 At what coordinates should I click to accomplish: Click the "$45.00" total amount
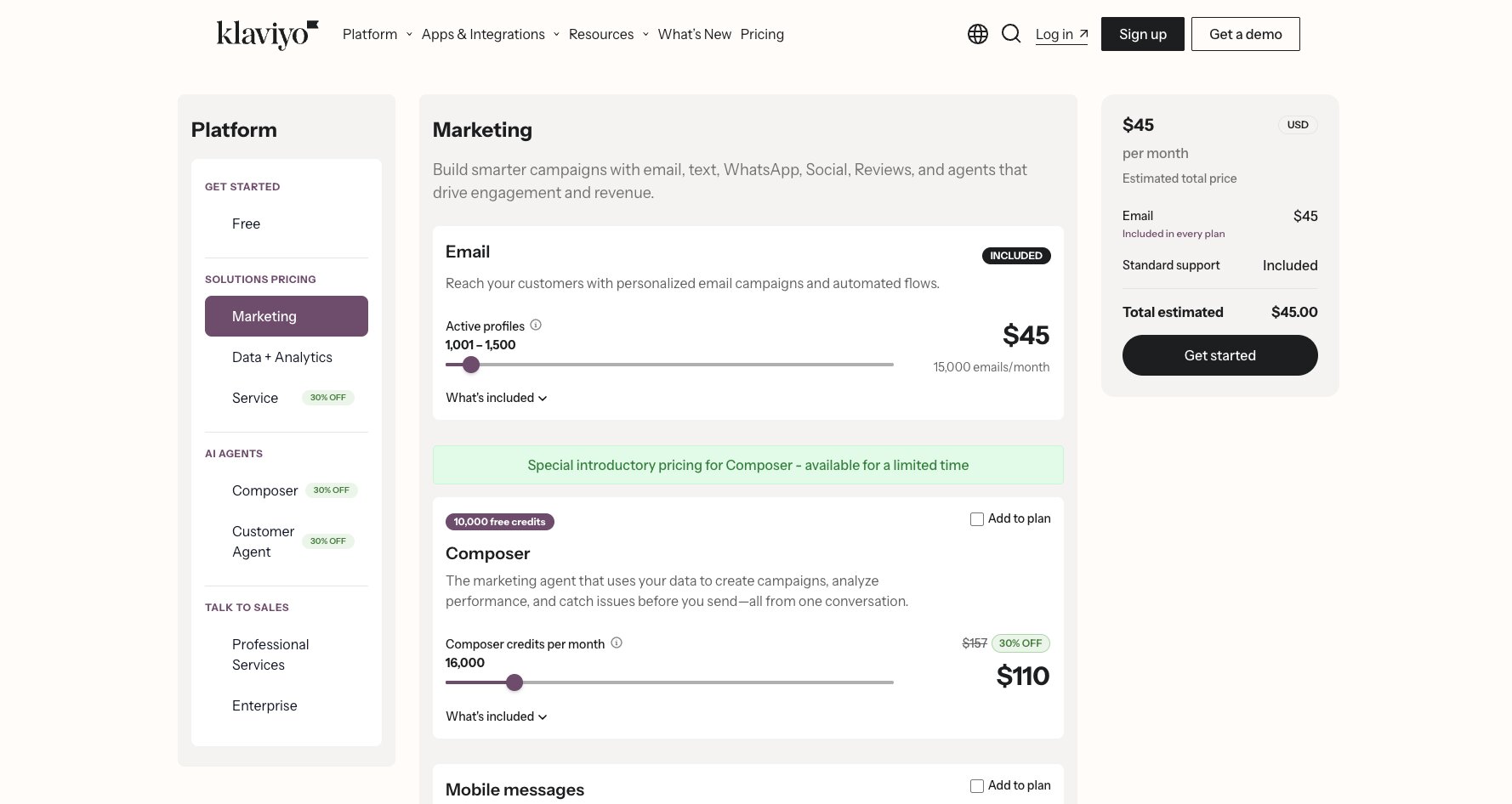click(x=1294, y=312)
